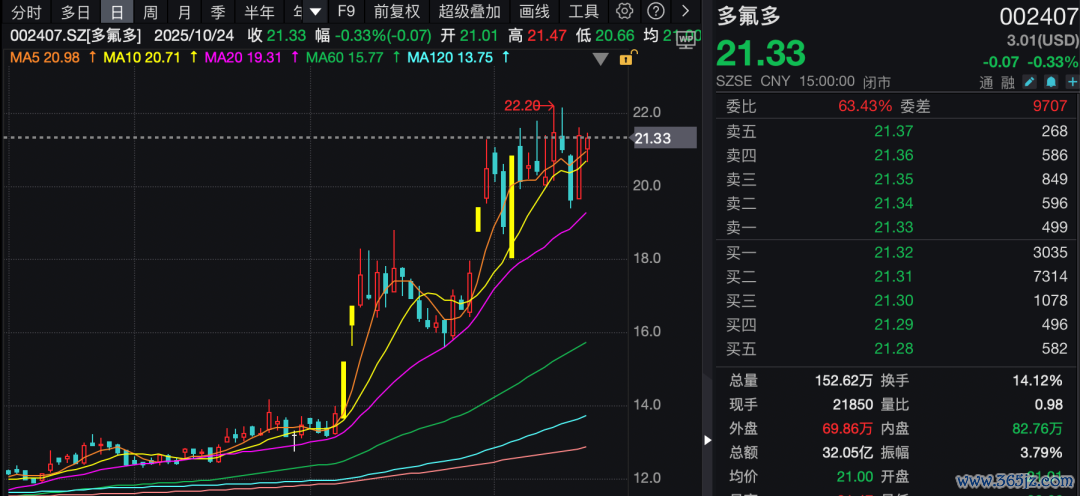The image size is (1080, 496).
Task: Open chart settings gear icon
Action: pyautogui.click(x=625, y=12)
